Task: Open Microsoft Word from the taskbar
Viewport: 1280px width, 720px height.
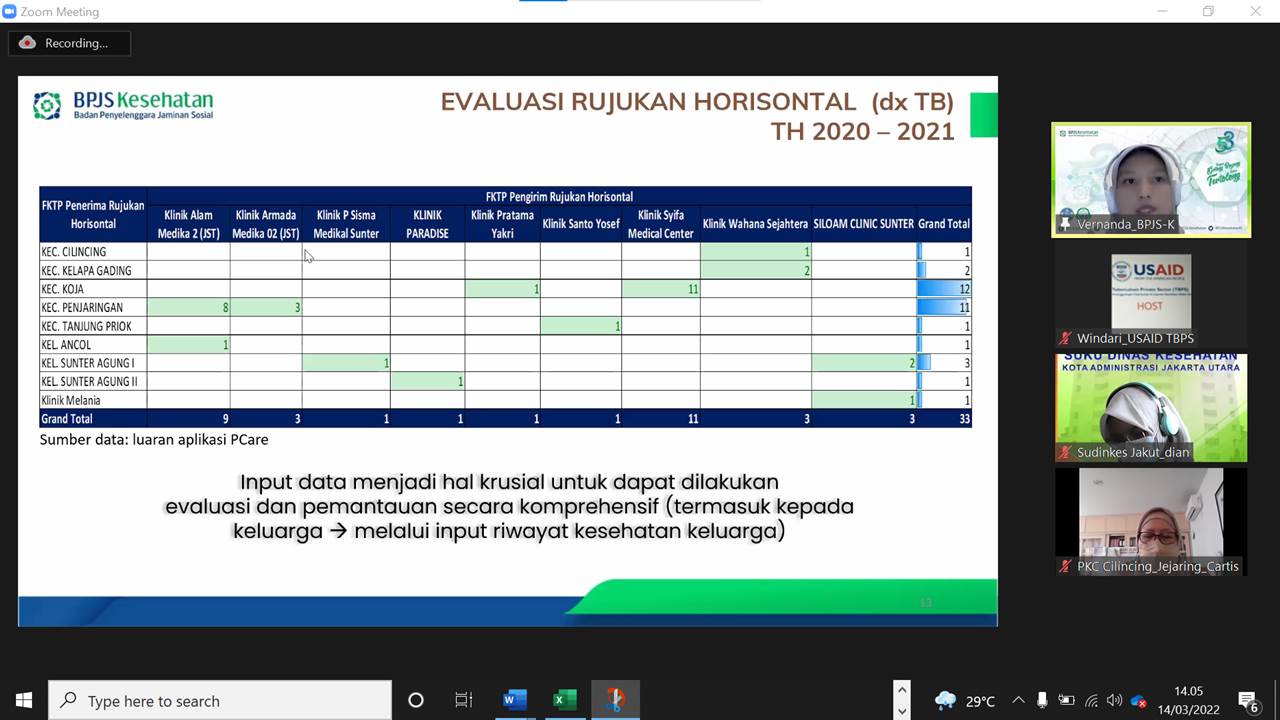Action: [515, 700]
